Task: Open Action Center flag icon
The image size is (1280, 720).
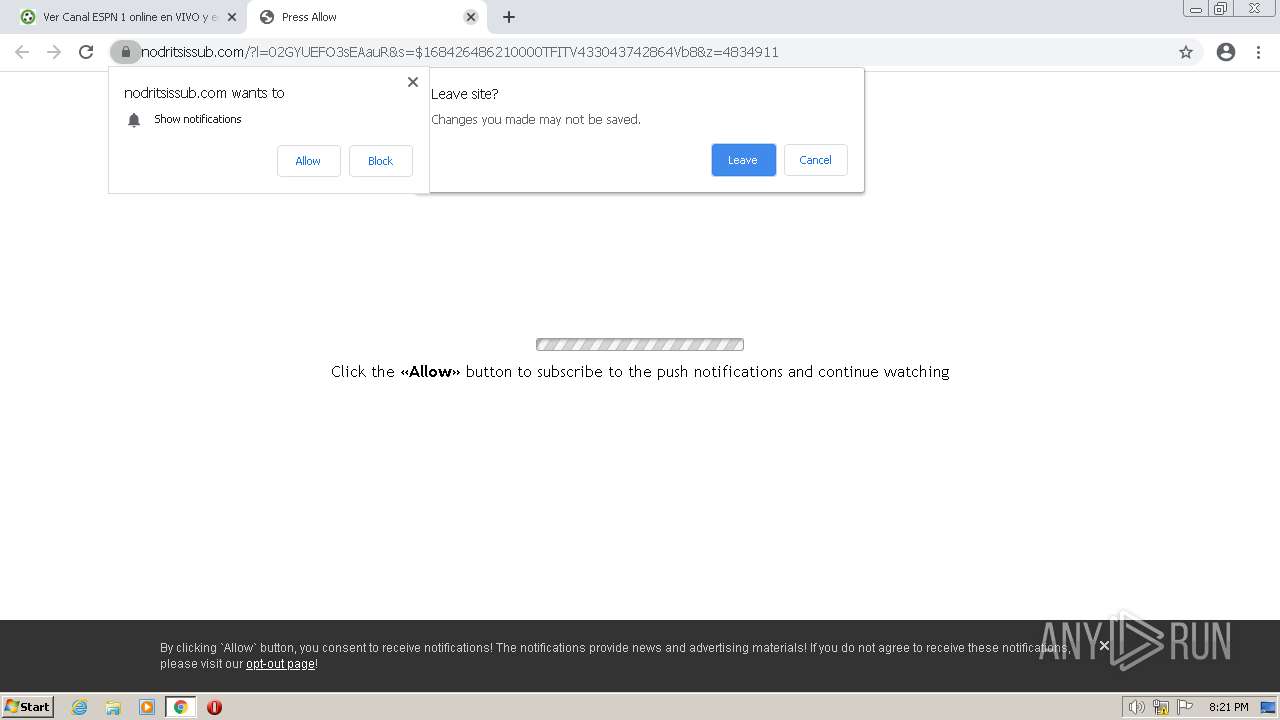Action: pos(1185,707)
